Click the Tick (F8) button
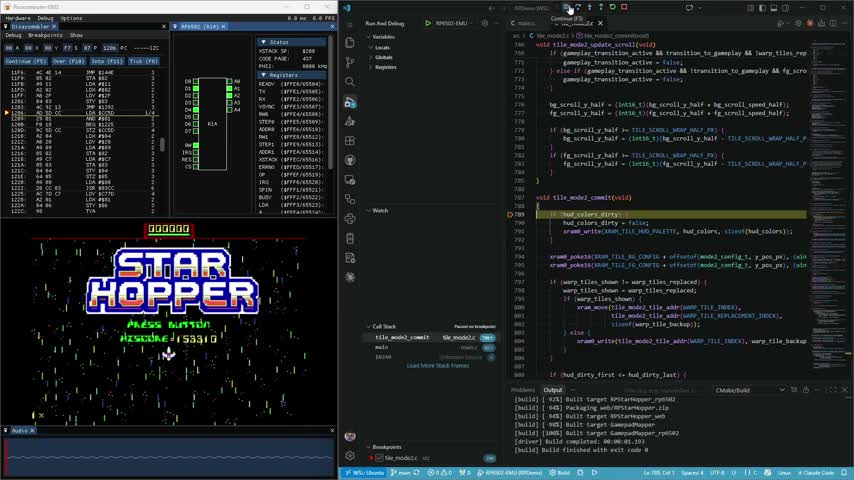The image size is (854, 480). point(144,62)
